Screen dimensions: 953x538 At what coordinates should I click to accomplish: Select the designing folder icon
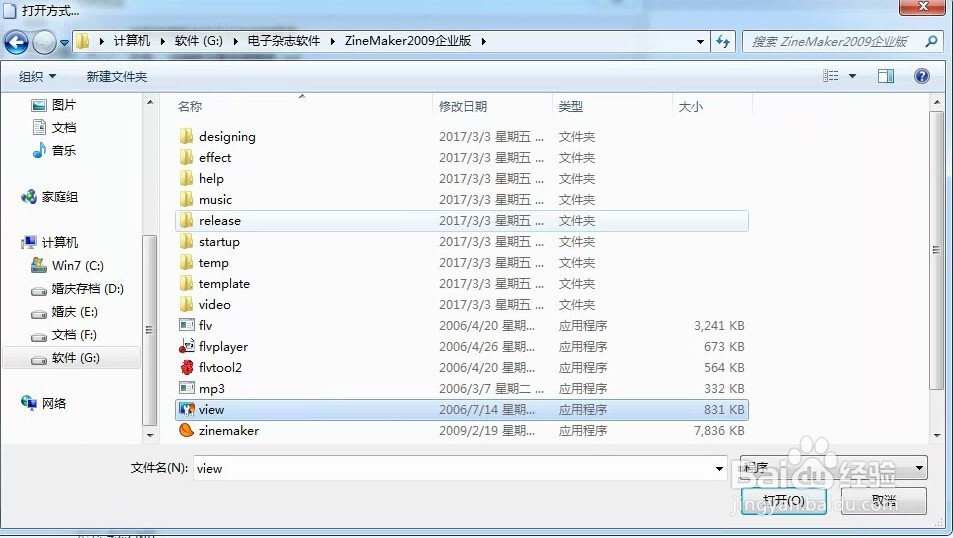coord(186,136)
